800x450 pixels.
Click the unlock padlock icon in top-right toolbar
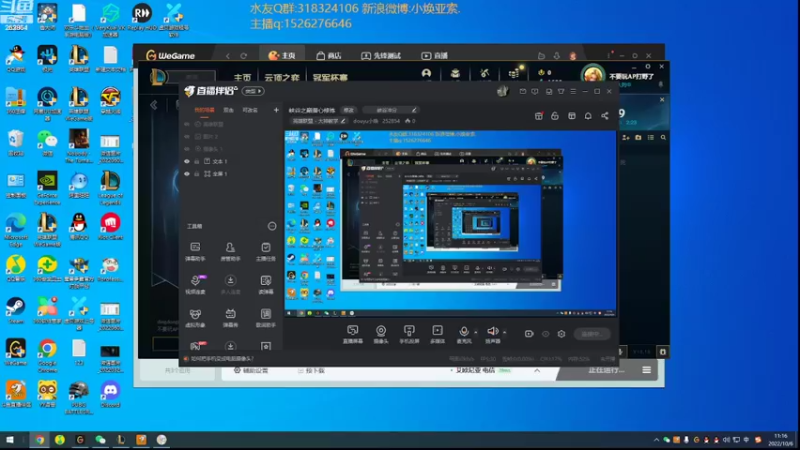coord(555,116)
